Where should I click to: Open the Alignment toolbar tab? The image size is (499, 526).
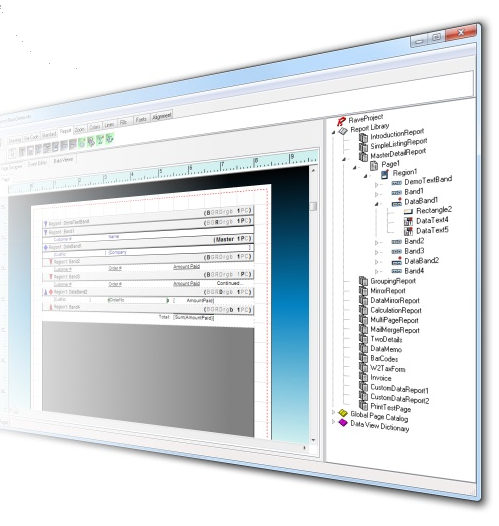162,116
